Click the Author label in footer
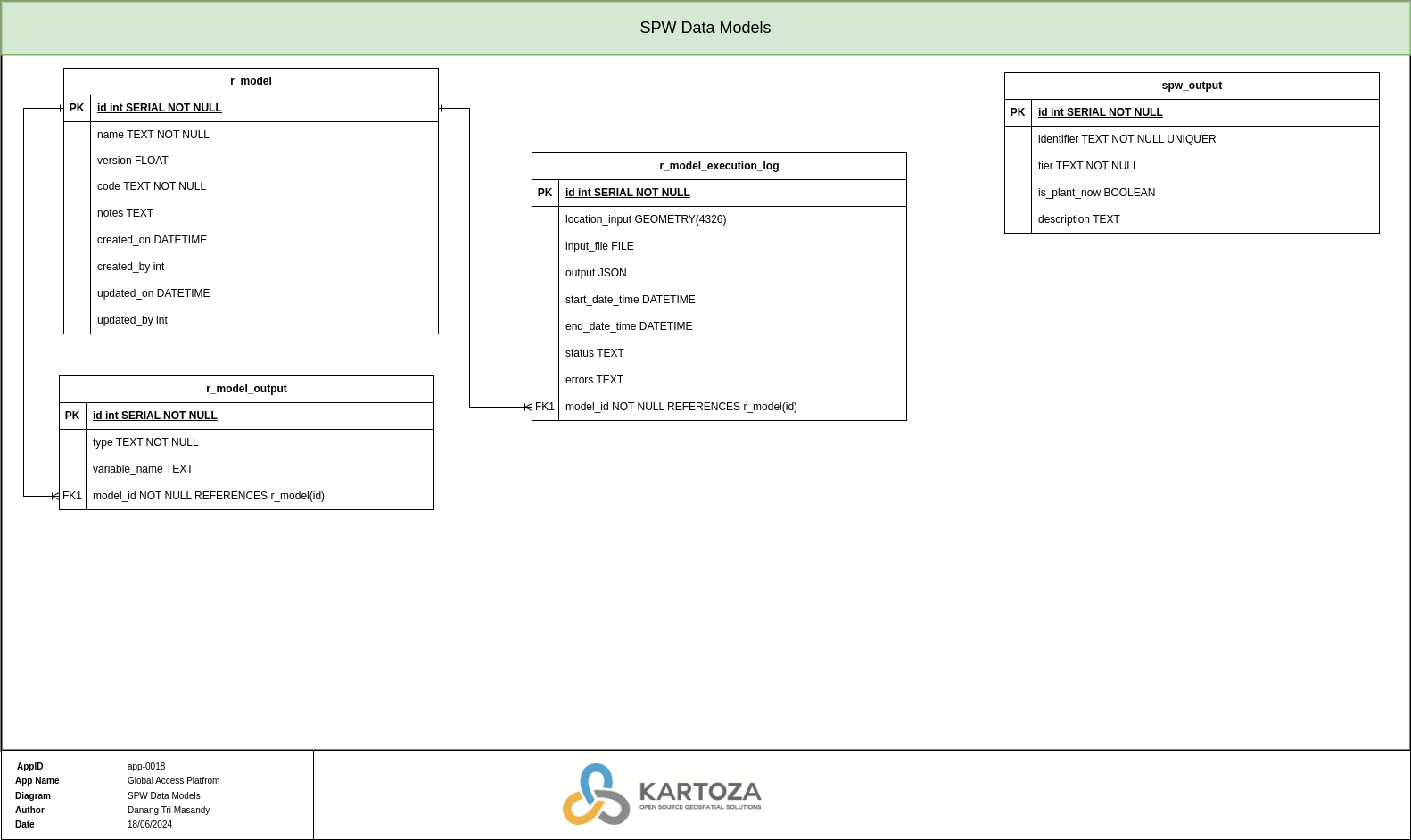 coord(29,811)
